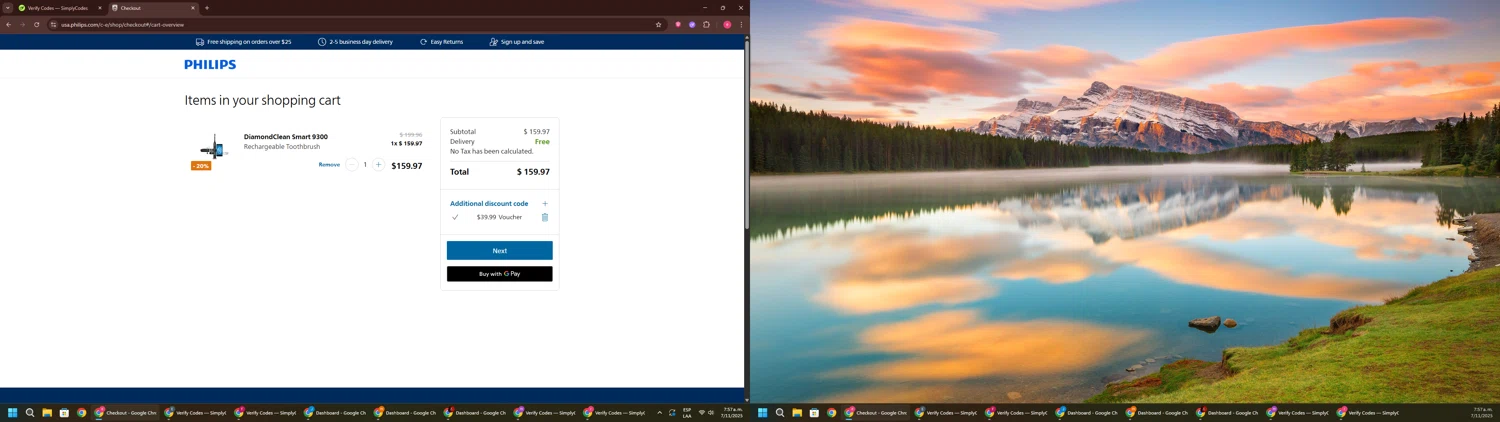Image resolution: width=1500 pixels, height=422 pixels.
Task: Expand discount code entry with plus icon
Action: click(x=545, y=203)
